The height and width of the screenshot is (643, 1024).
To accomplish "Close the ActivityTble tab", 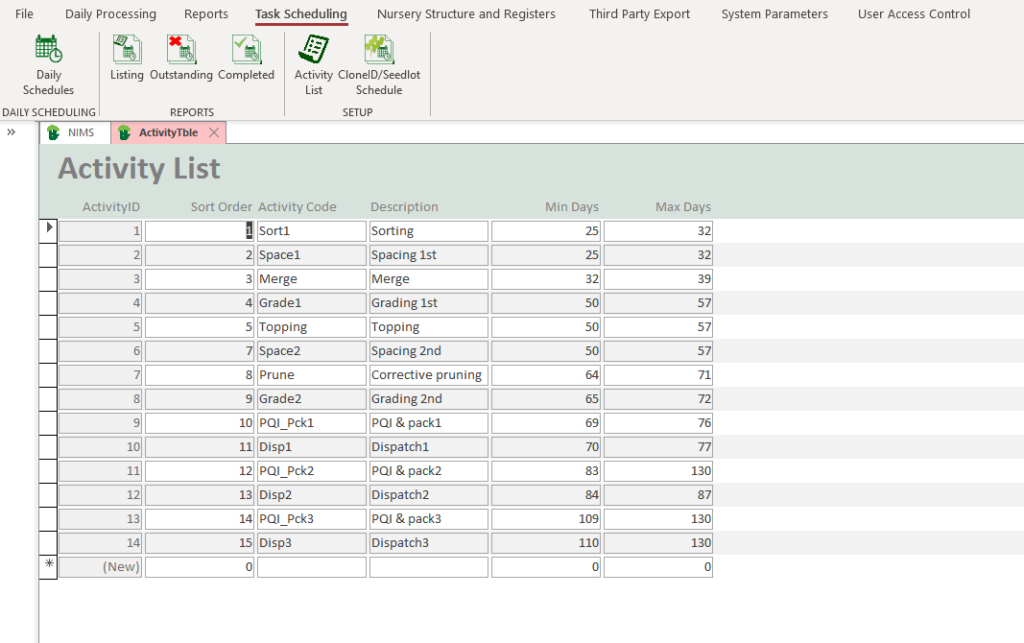I will coord(214,133).
